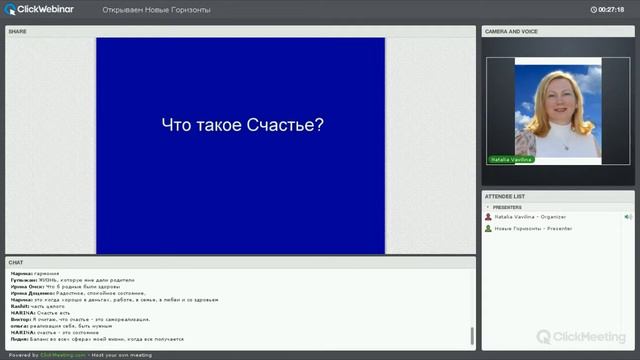
Task: Collapse the PRESENTERS group
Action: click(x=488, y=207)
